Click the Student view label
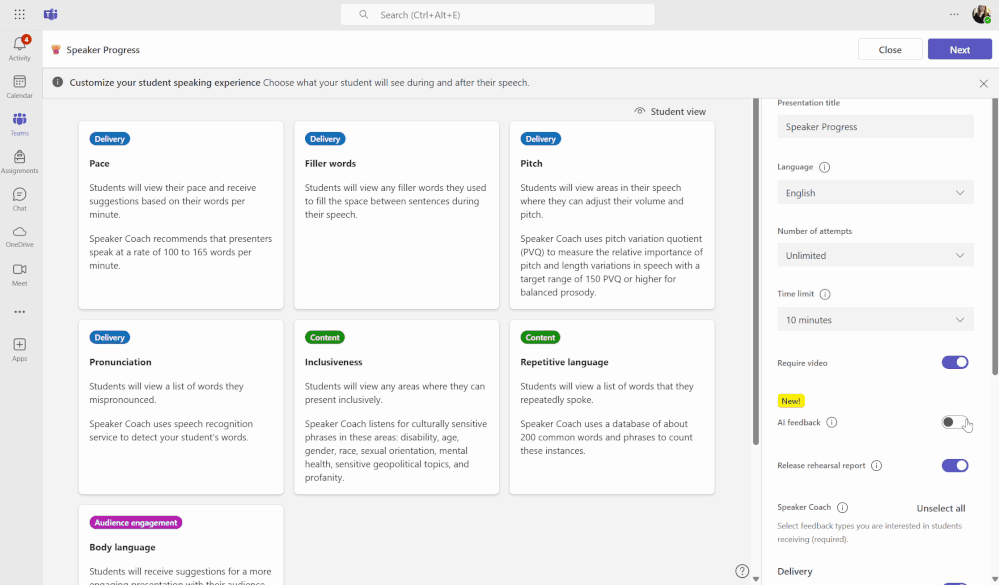The image size is (999, 585). [678, 112]
